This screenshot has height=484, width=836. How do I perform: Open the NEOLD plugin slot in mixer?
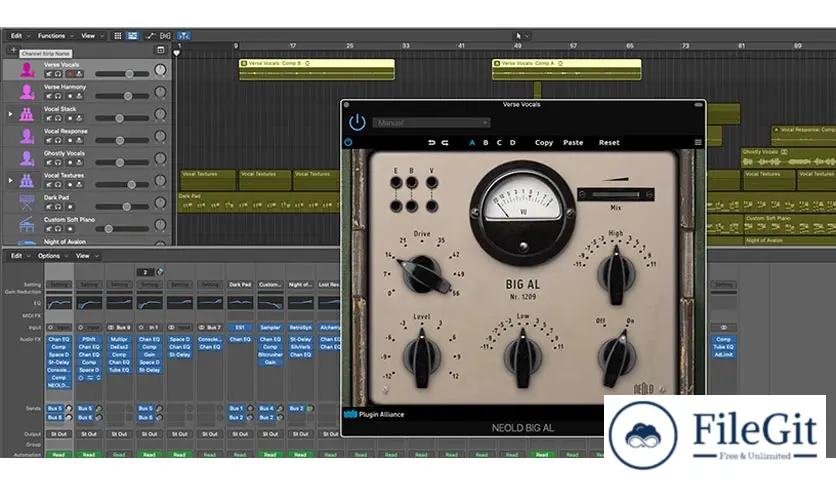59,385
